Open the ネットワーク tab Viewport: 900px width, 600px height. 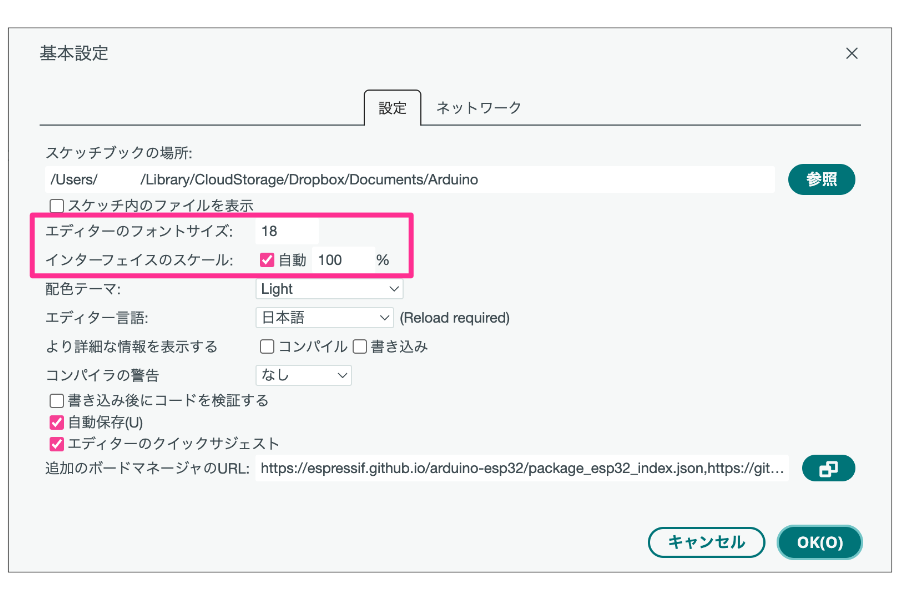pos(479,108)
